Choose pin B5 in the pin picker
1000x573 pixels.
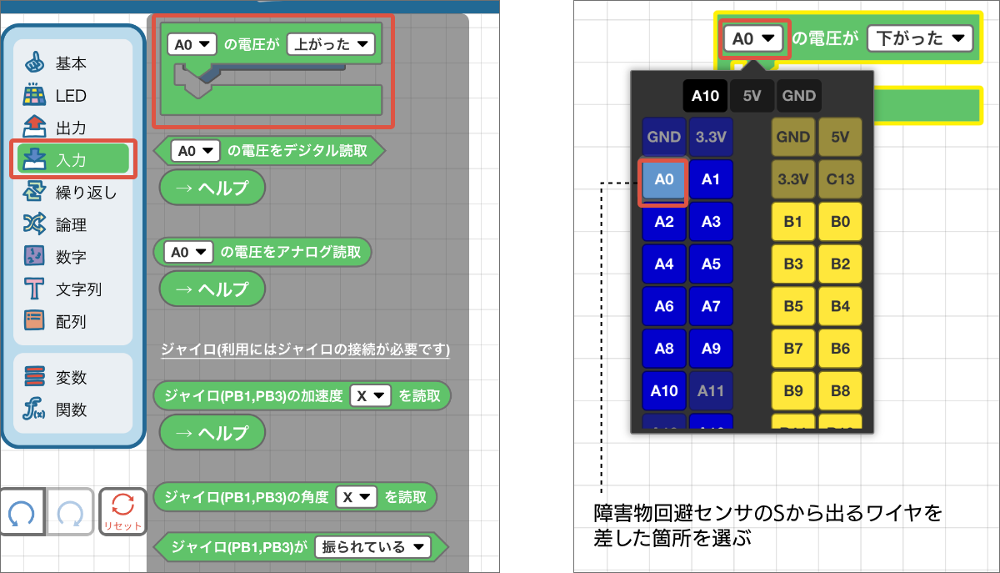pyautogui.click(x=794, y=306)
